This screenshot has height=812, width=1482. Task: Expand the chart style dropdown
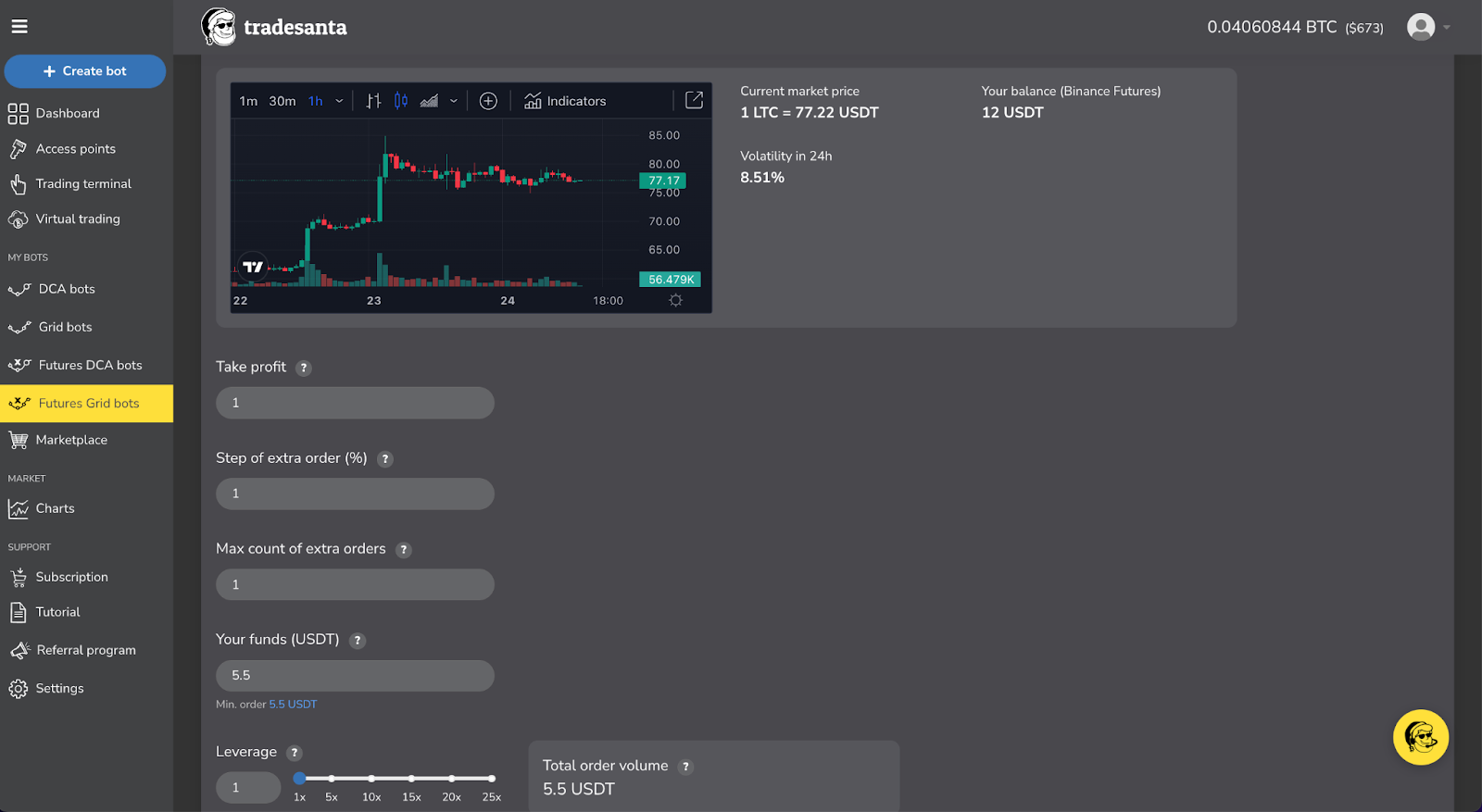click(x=453, y=101)
